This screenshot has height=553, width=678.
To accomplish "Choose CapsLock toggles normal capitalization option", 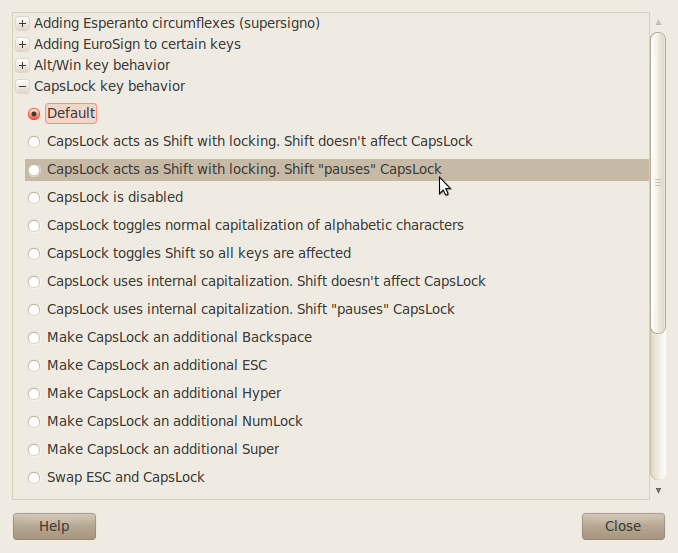I will (35, 225).
